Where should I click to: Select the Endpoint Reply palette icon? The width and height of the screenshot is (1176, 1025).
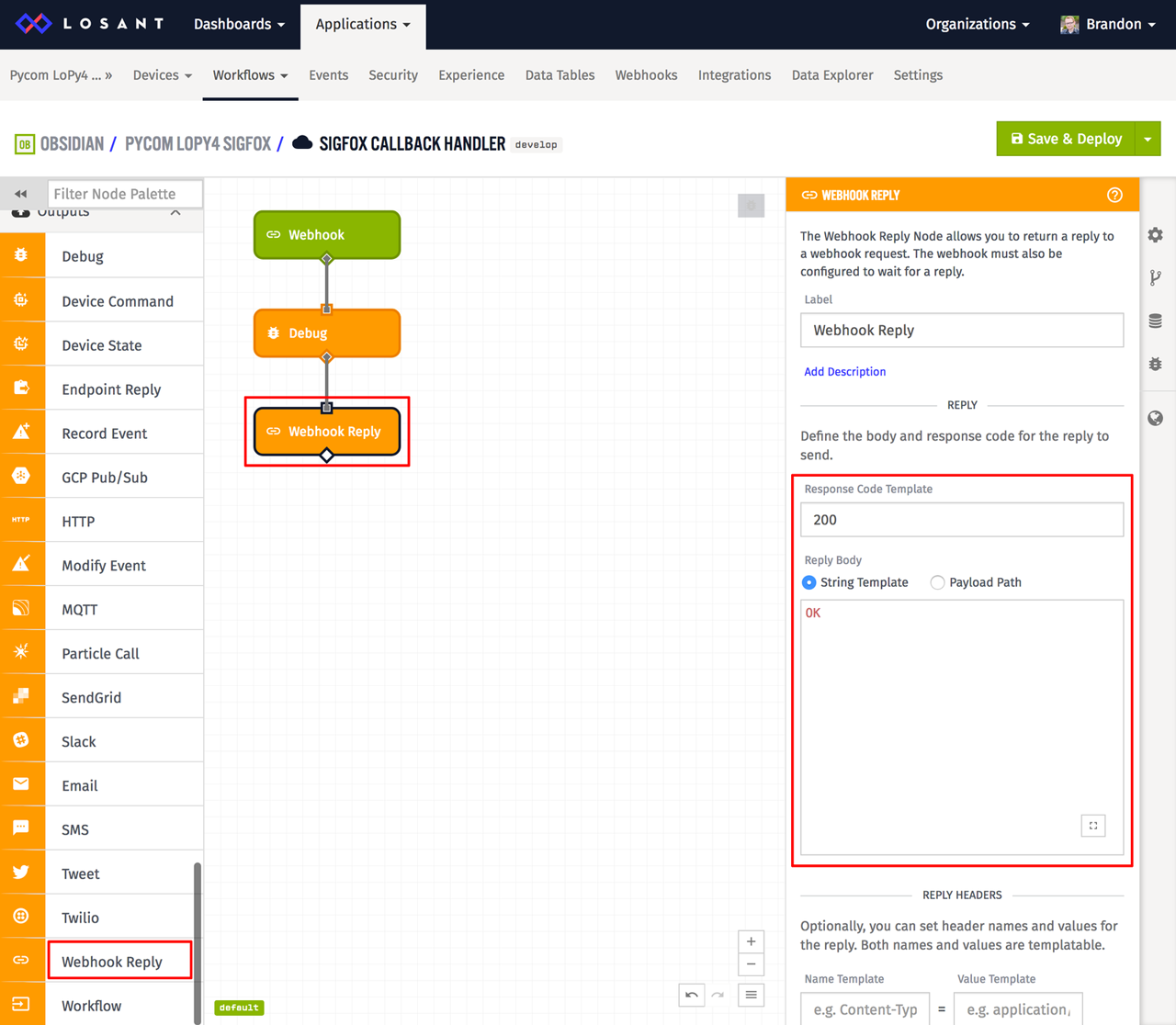21,388
